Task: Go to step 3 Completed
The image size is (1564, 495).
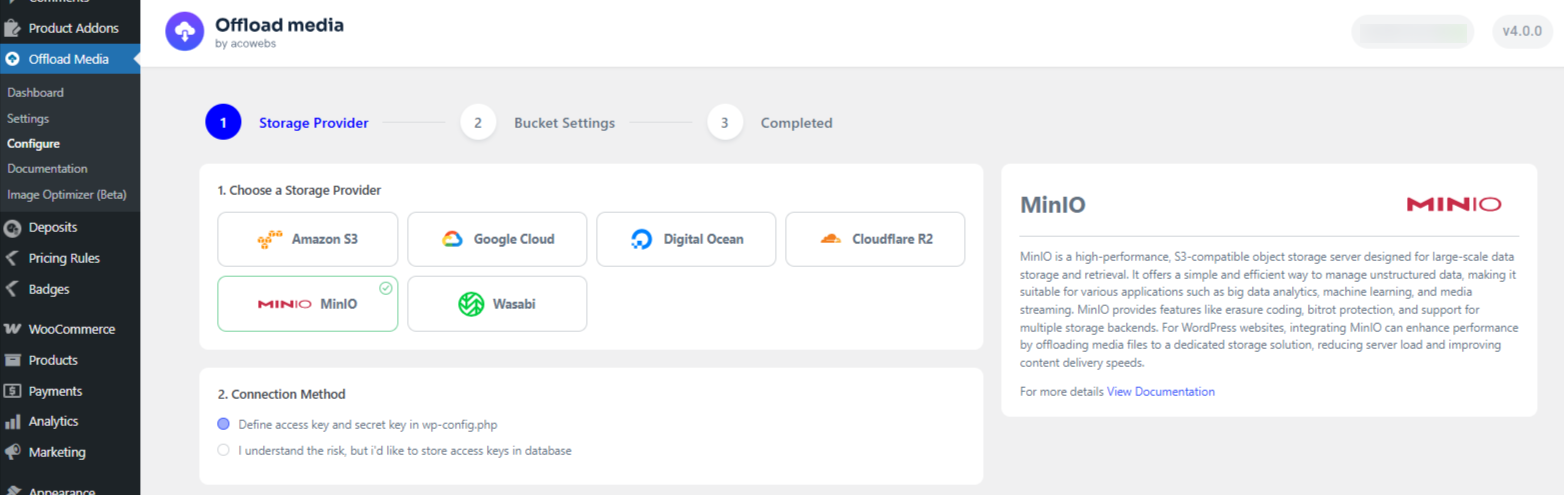Action: point(770,123)
